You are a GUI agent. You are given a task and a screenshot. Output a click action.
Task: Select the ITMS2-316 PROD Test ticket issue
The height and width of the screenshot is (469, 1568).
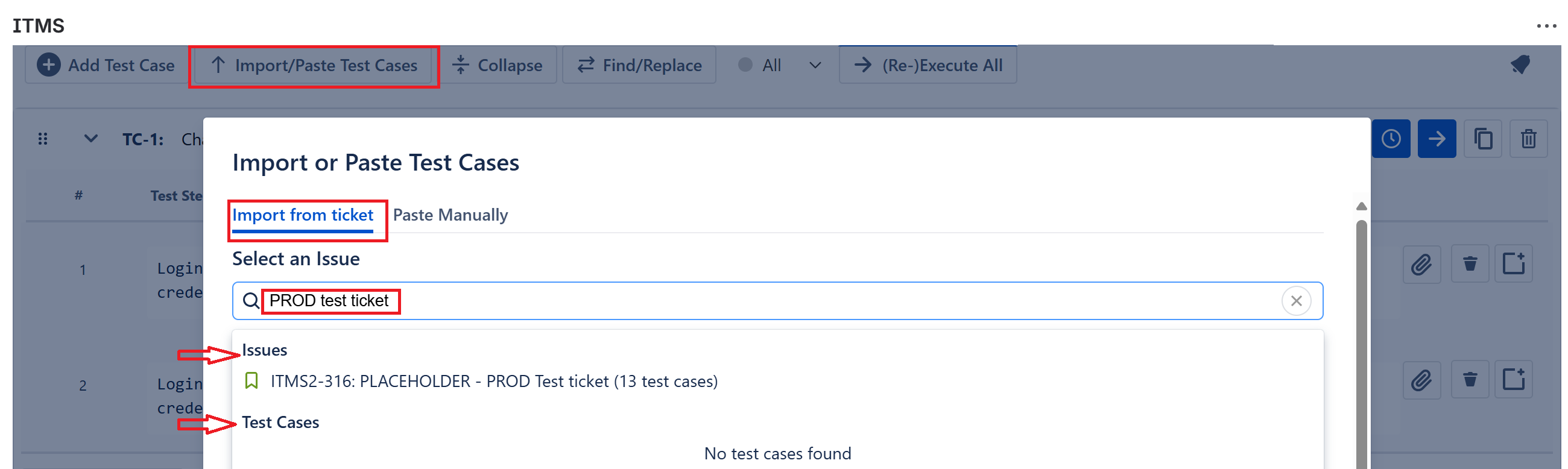coord(493,382)
